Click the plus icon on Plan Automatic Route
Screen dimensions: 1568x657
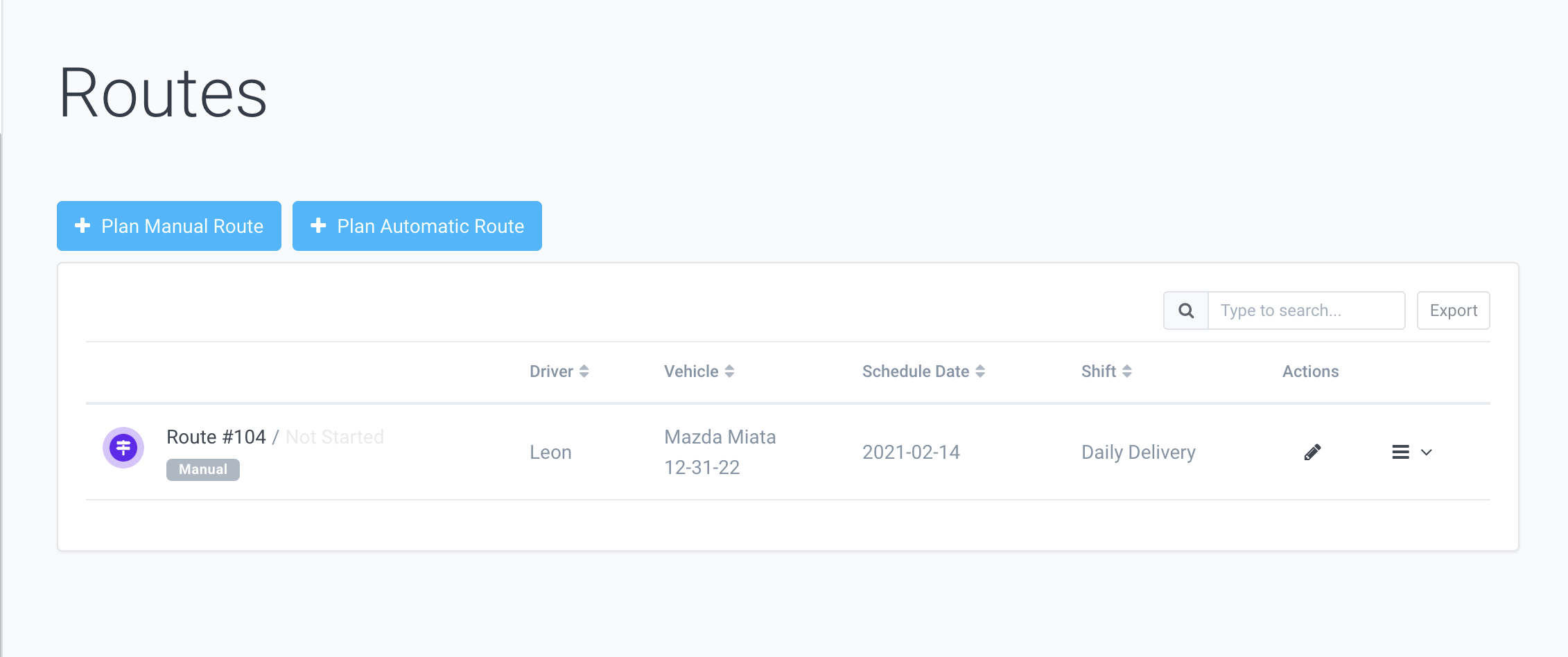[318, 225]
